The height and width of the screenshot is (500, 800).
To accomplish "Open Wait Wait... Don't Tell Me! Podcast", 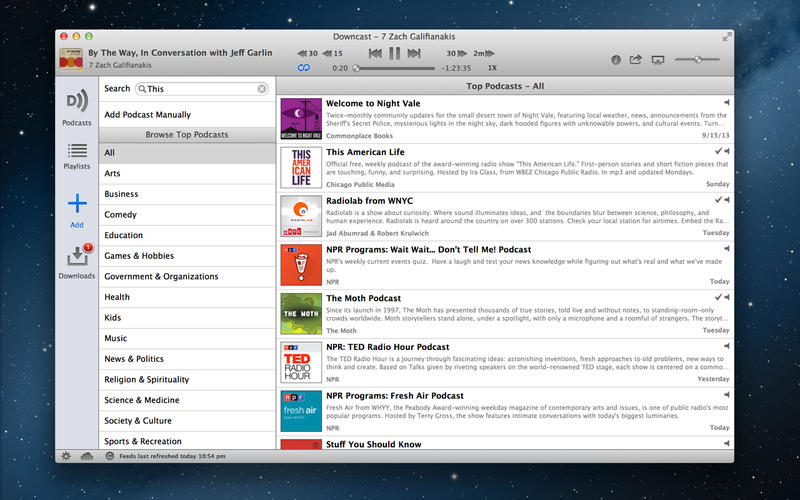I will tap(429, 249).
